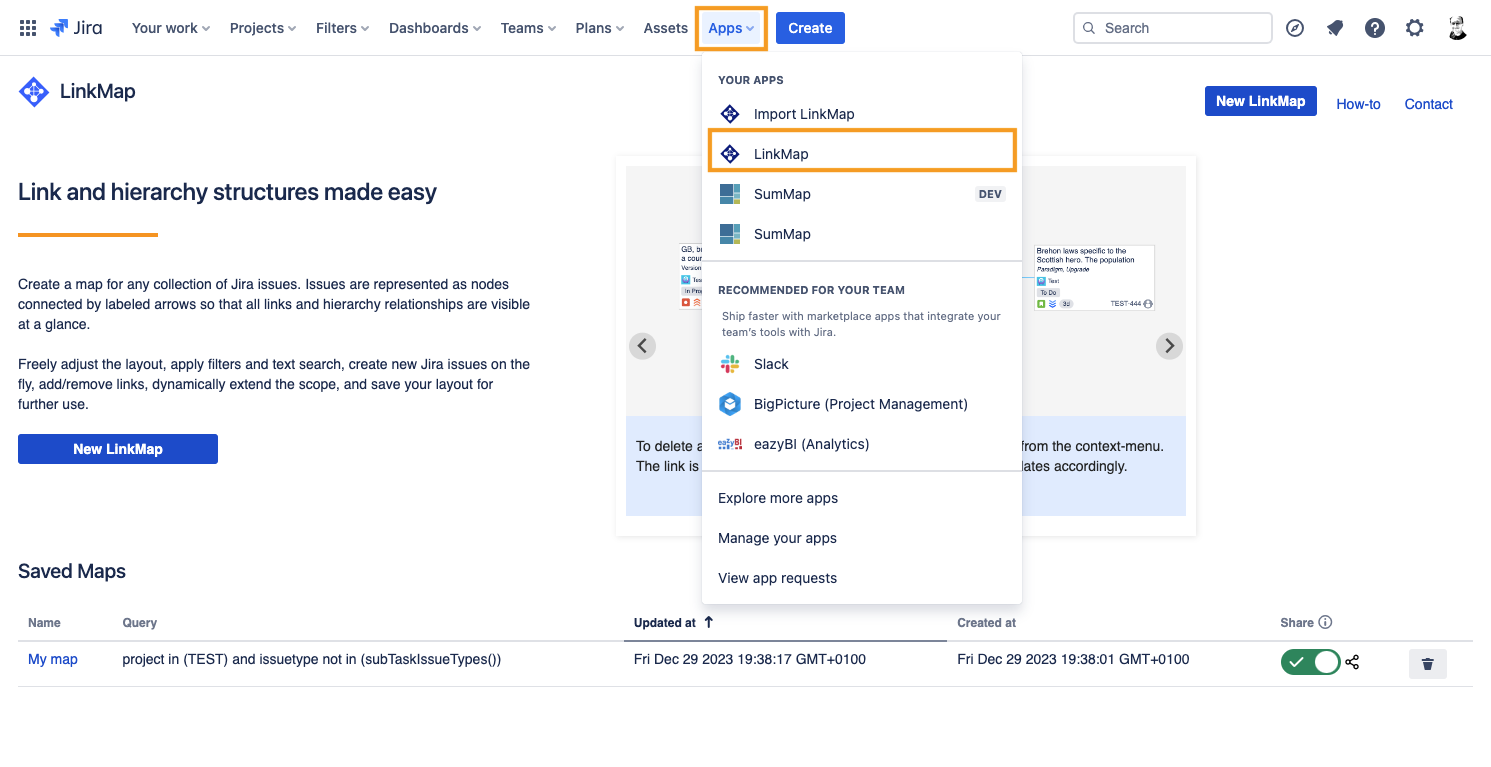Choose Manage your apps

click(x=862, y=538)
